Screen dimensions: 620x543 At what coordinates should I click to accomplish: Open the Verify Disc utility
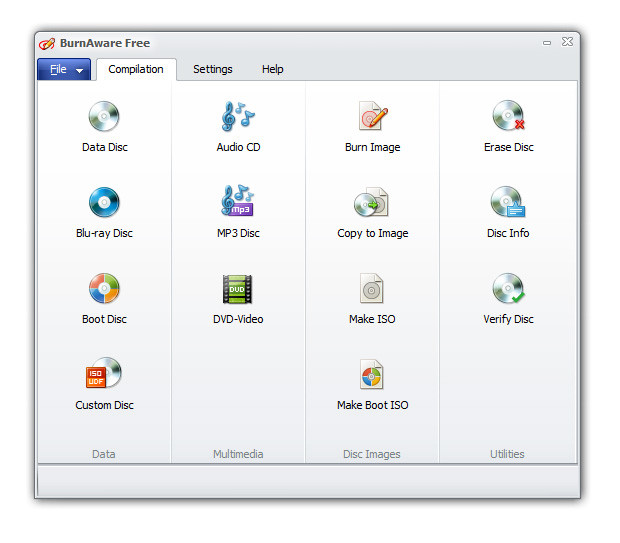coord(508,288)
